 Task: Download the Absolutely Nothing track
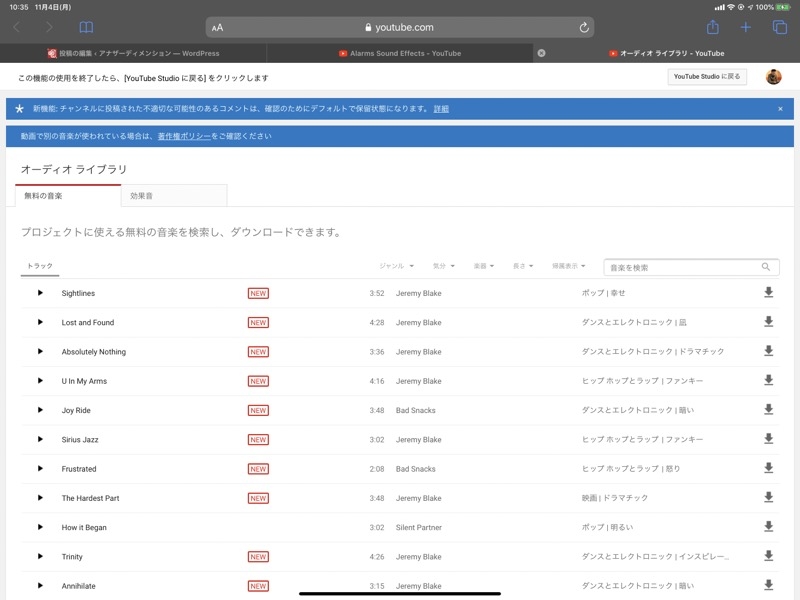click(x=768, y=351)
